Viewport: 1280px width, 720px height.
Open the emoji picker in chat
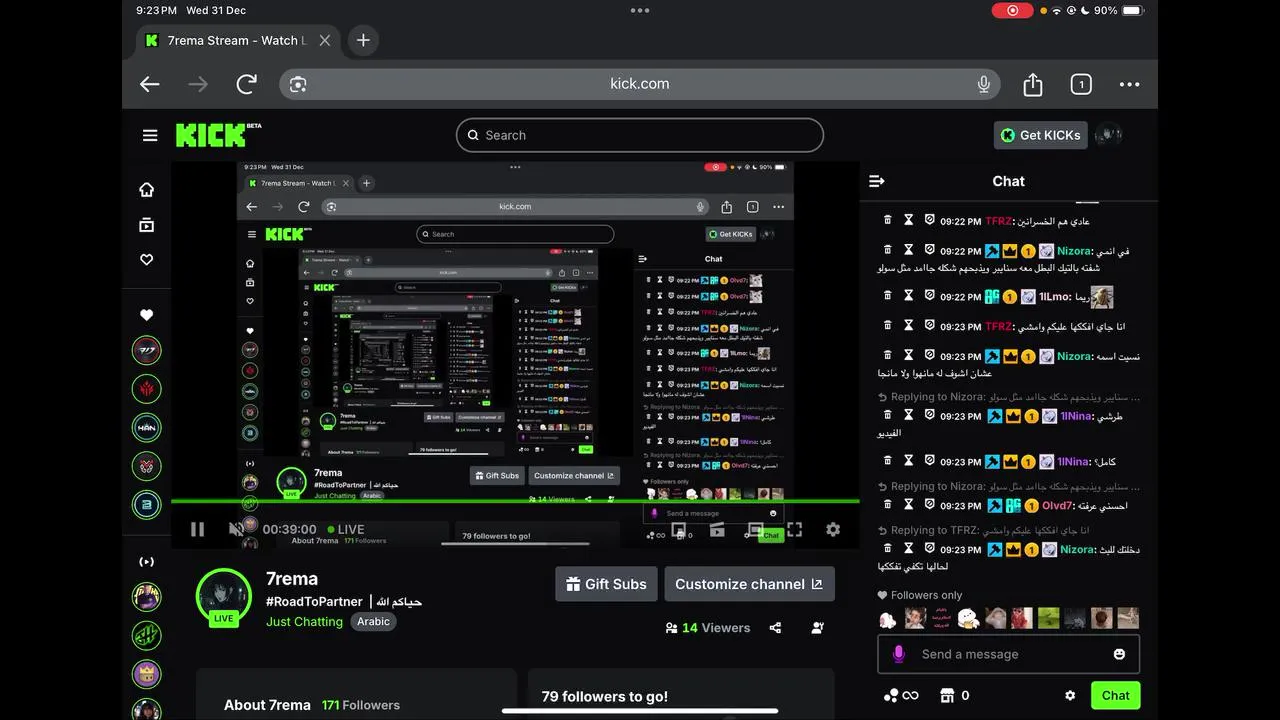1119,654
